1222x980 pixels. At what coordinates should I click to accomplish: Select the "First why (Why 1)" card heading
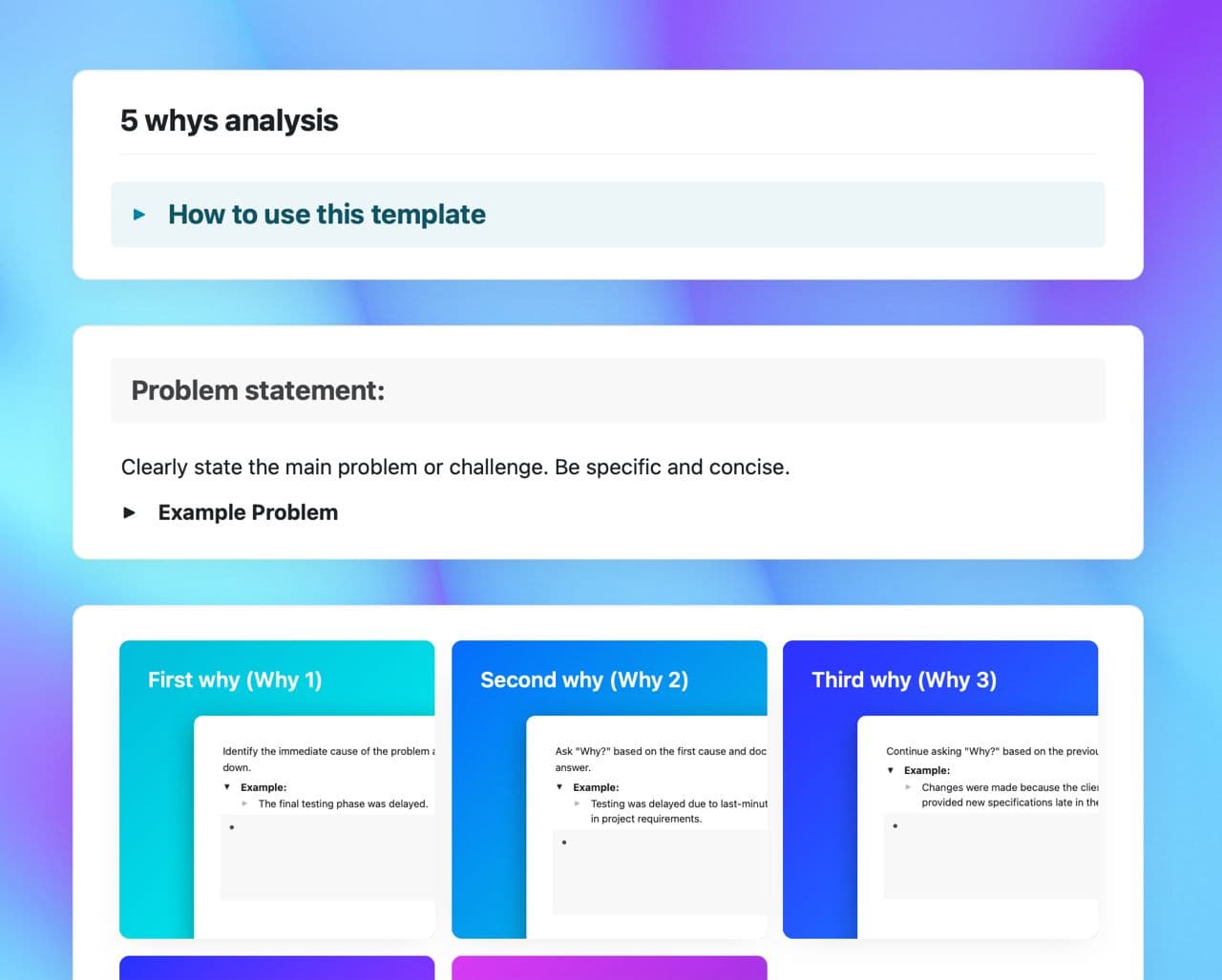click(x=235, y=679)
